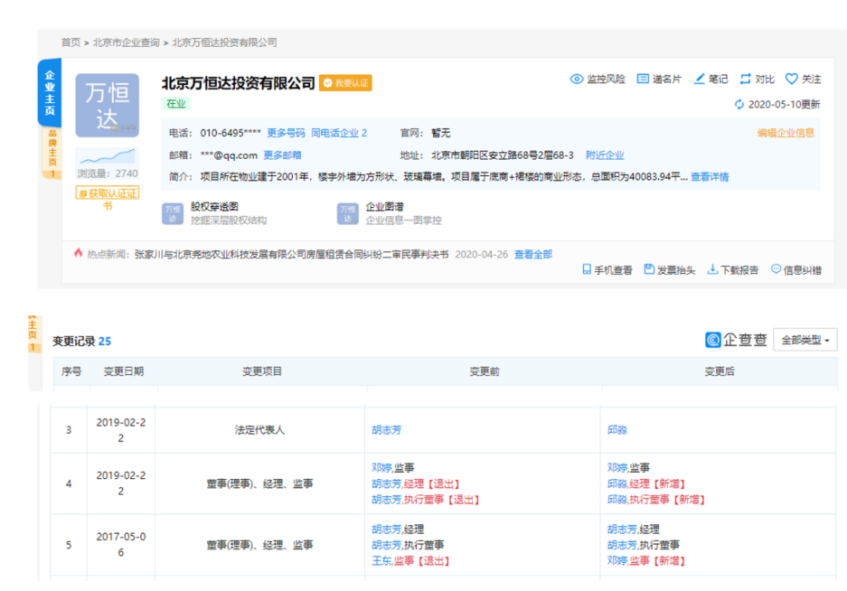Image resolution: width=847 pixels, height=591 pixels.
Task: Click the 在业 status tag
Action: [176, 104]
